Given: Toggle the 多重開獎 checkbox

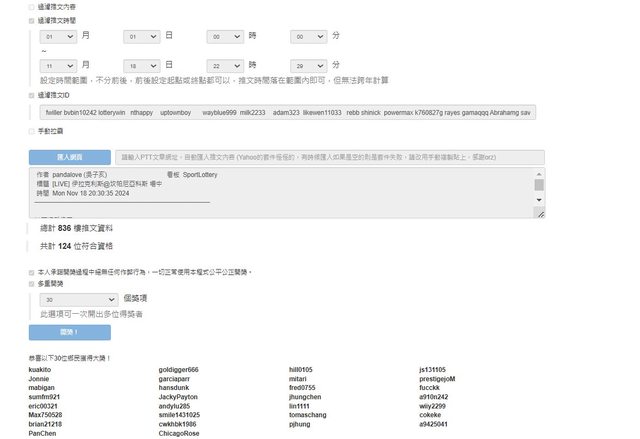Looking at the screenshot, I should click(30, 284).
